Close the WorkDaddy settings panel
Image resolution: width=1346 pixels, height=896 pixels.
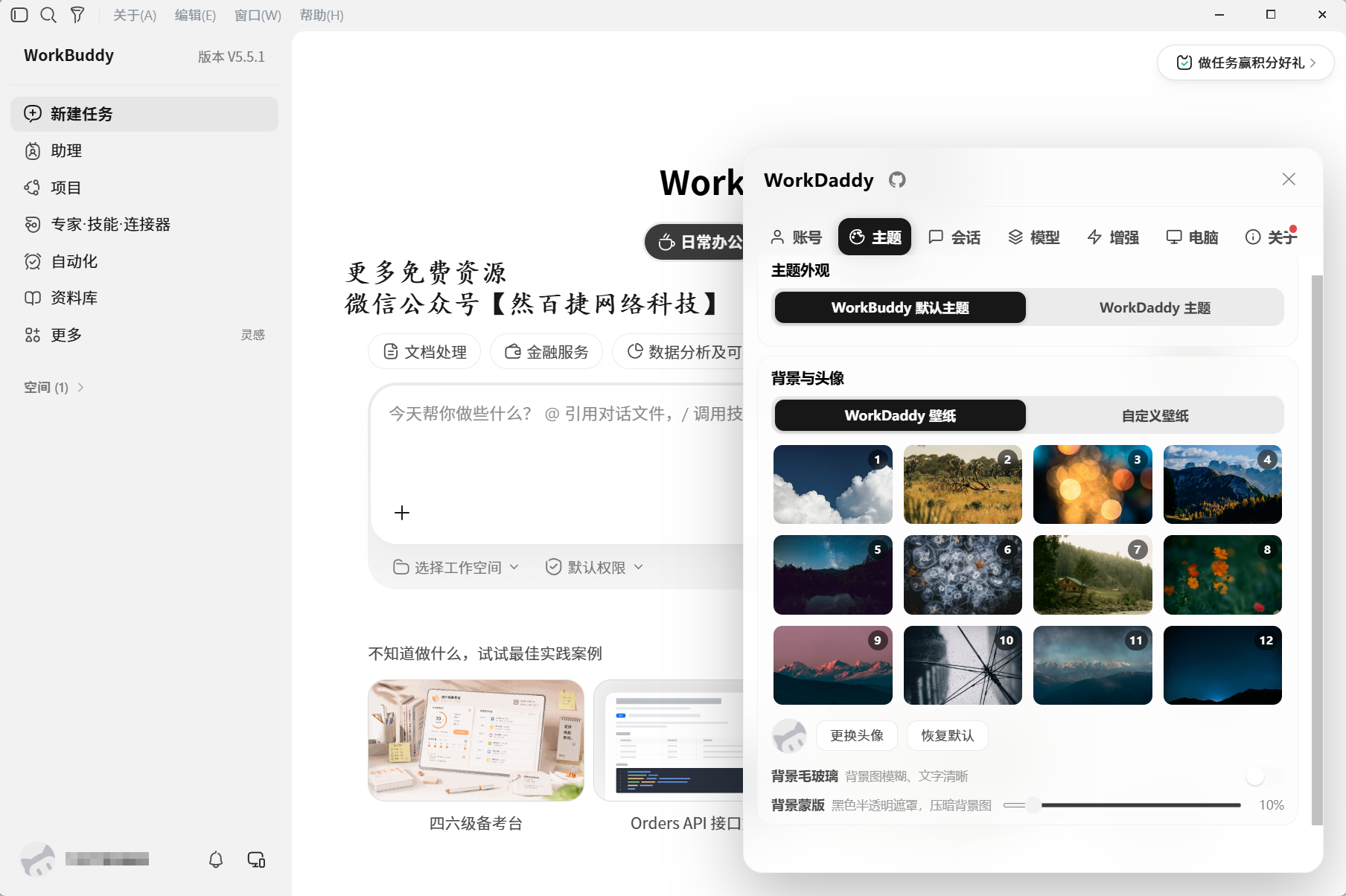click(x=1289, y=179)
